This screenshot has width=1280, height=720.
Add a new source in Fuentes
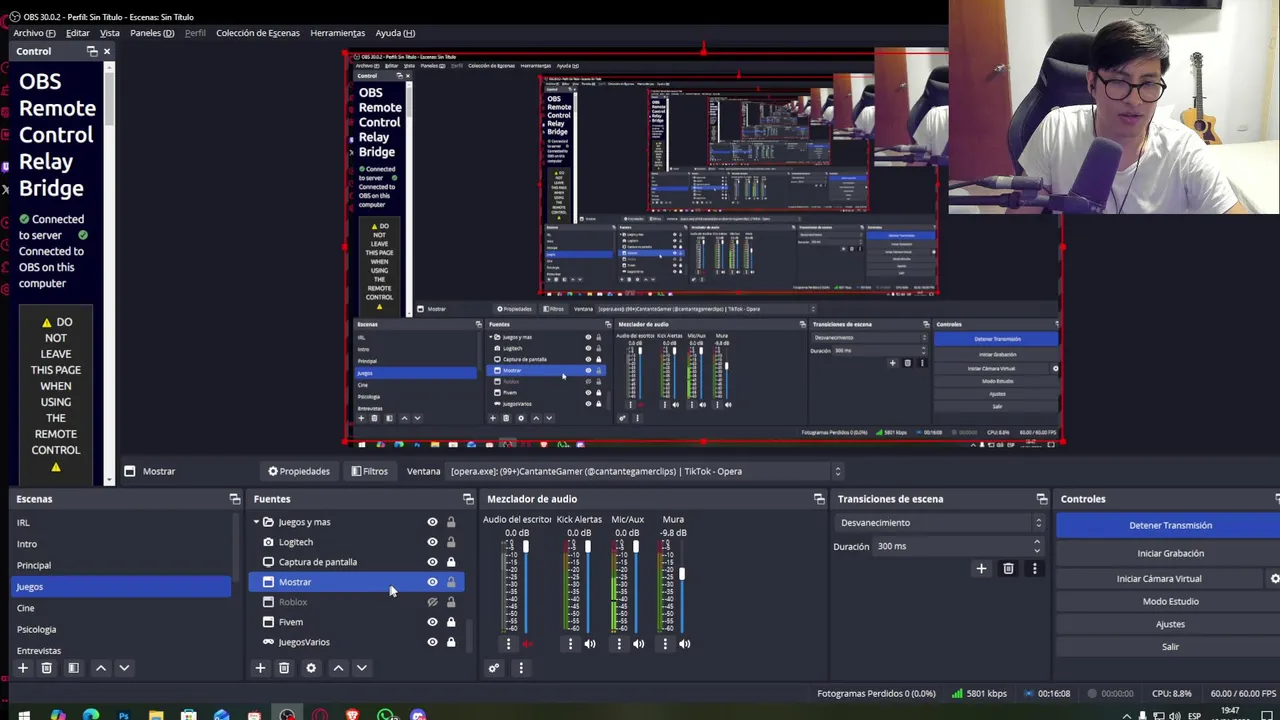click(260, 668)
